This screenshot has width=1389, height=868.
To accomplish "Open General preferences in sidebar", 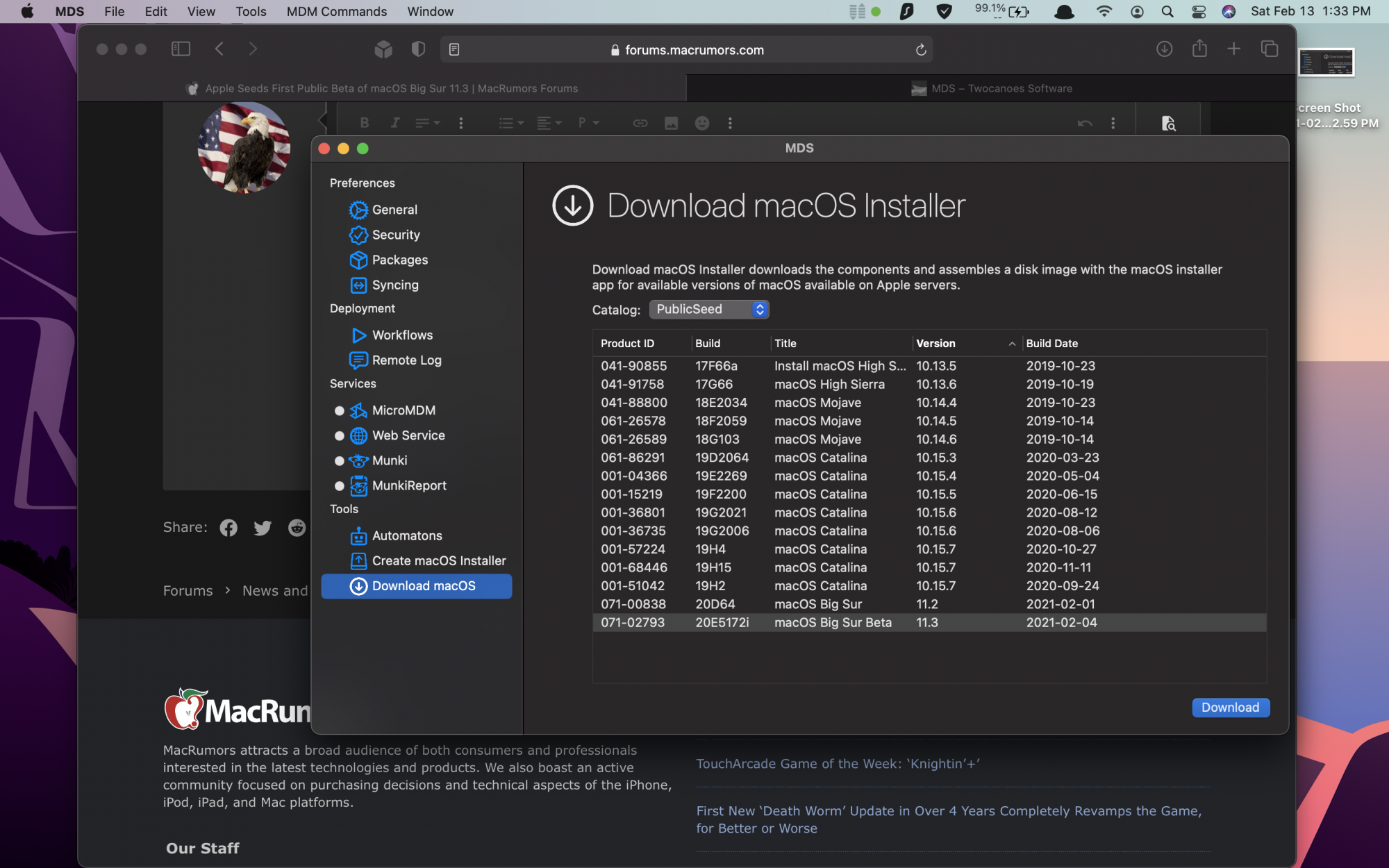I will 394,210.
